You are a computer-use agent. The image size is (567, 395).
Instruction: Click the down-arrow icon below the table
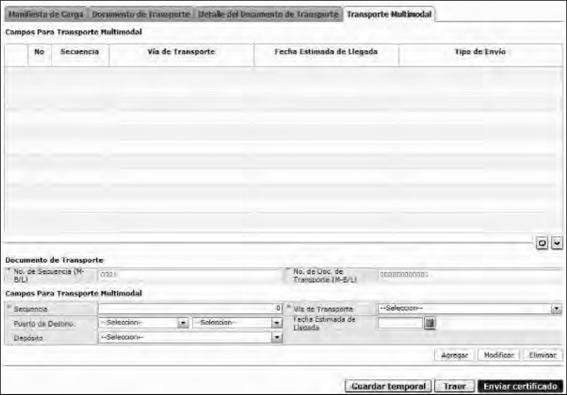(x=557, y=243)
